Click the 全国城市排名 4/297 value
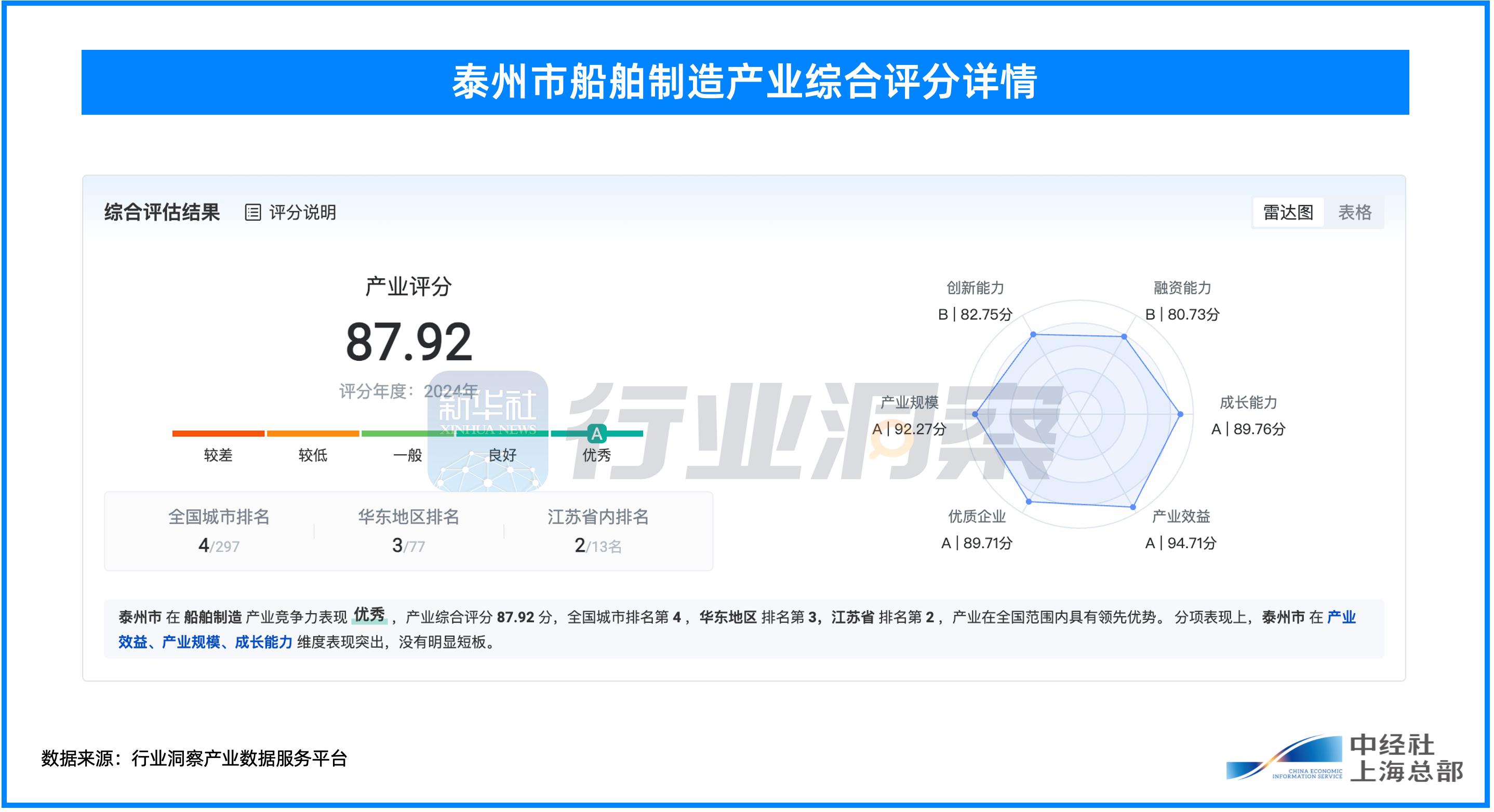 click(x=219, y=545)
